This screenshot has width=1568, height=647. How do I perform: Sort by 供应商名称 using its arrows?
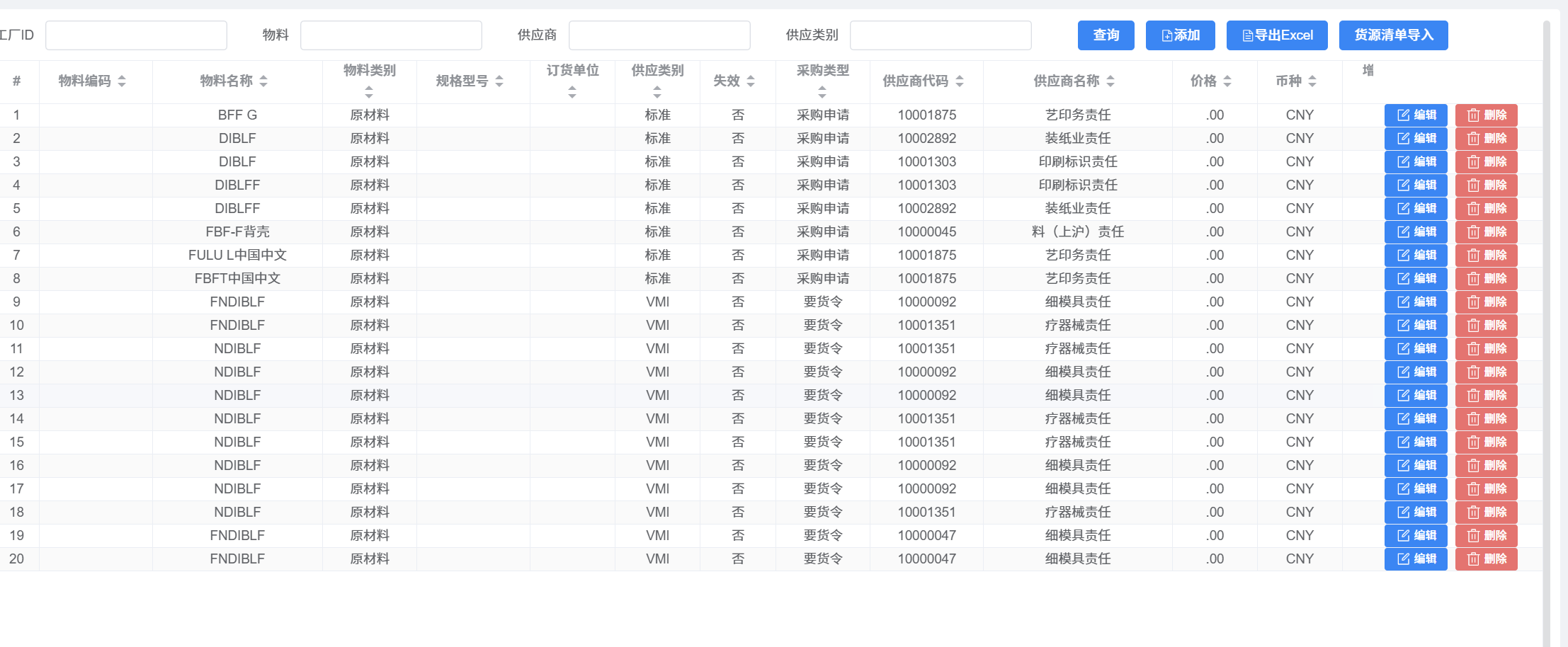(1110, 81)
